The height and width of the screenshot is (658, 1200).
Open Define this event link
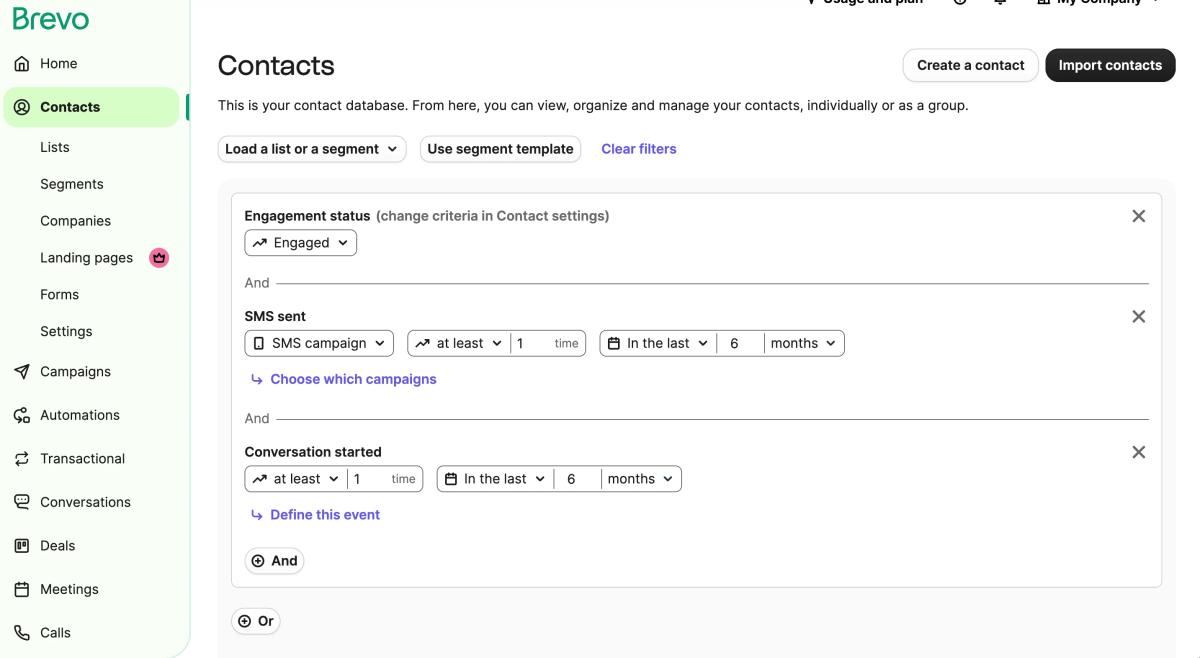point(325,515)
